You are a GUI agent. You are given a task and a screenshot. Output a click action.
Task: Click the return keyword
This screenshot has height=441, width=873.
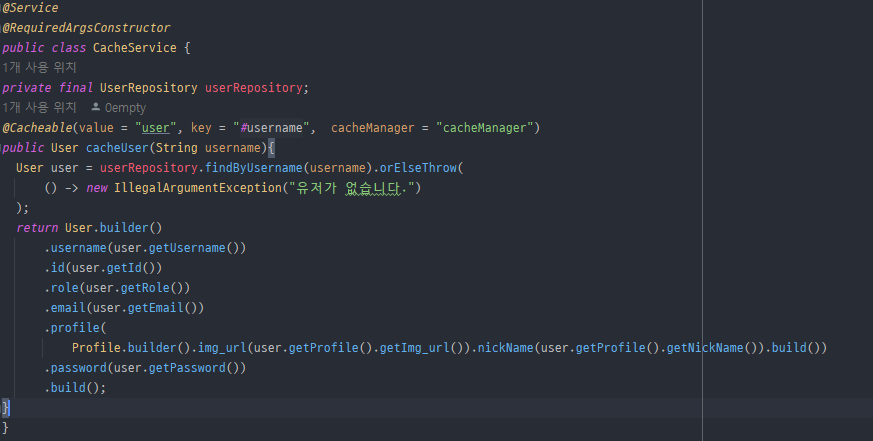click(37, 228)
